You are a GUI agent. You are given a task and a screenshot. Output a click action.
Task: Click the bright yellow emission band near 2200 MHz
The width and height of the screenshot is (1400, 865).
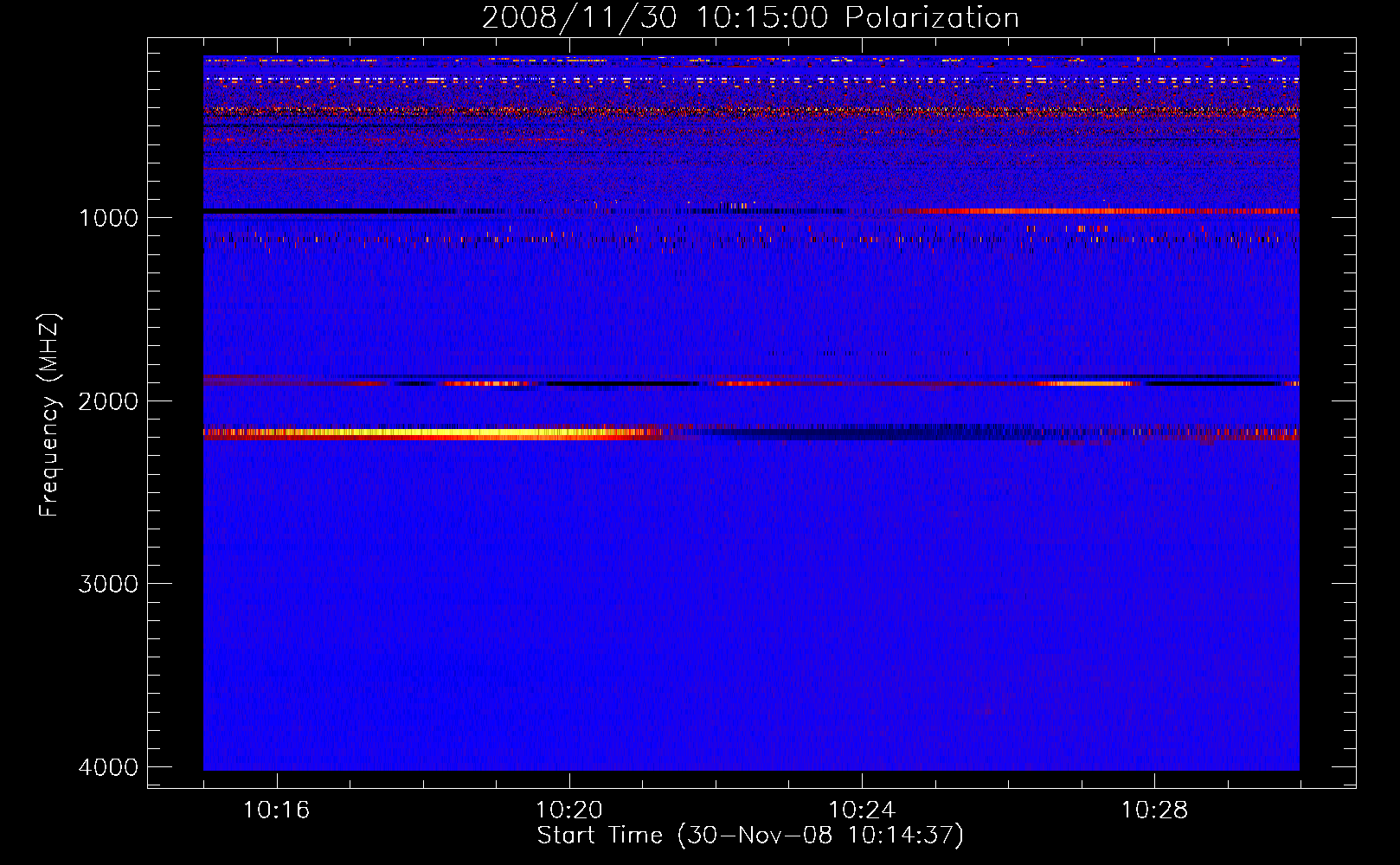[x=433, y=433]
